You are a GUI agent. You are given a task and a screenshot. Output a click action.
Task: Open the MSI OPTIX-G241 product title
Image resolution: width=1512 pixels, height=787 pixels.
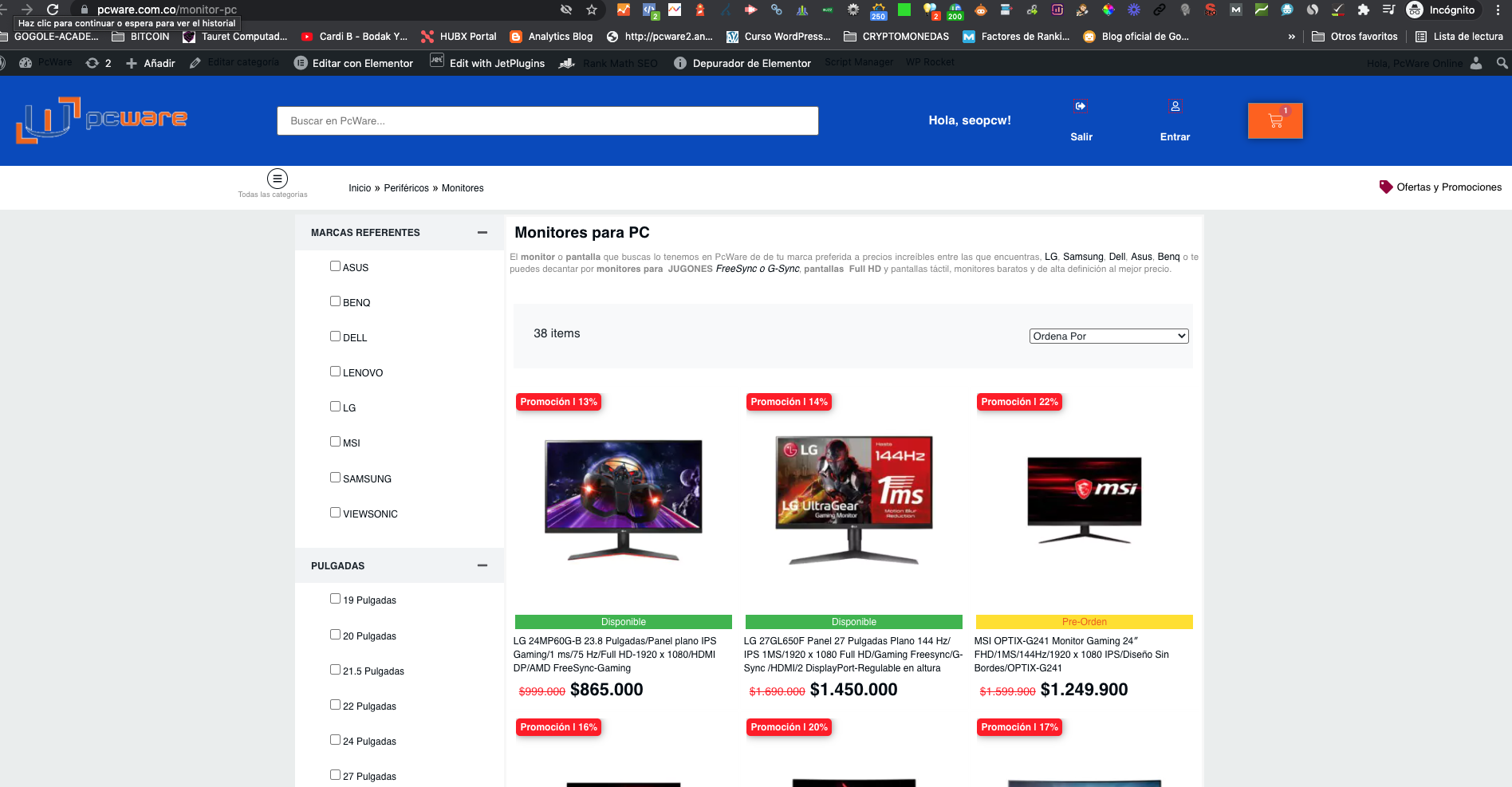tap(1072, 655)
